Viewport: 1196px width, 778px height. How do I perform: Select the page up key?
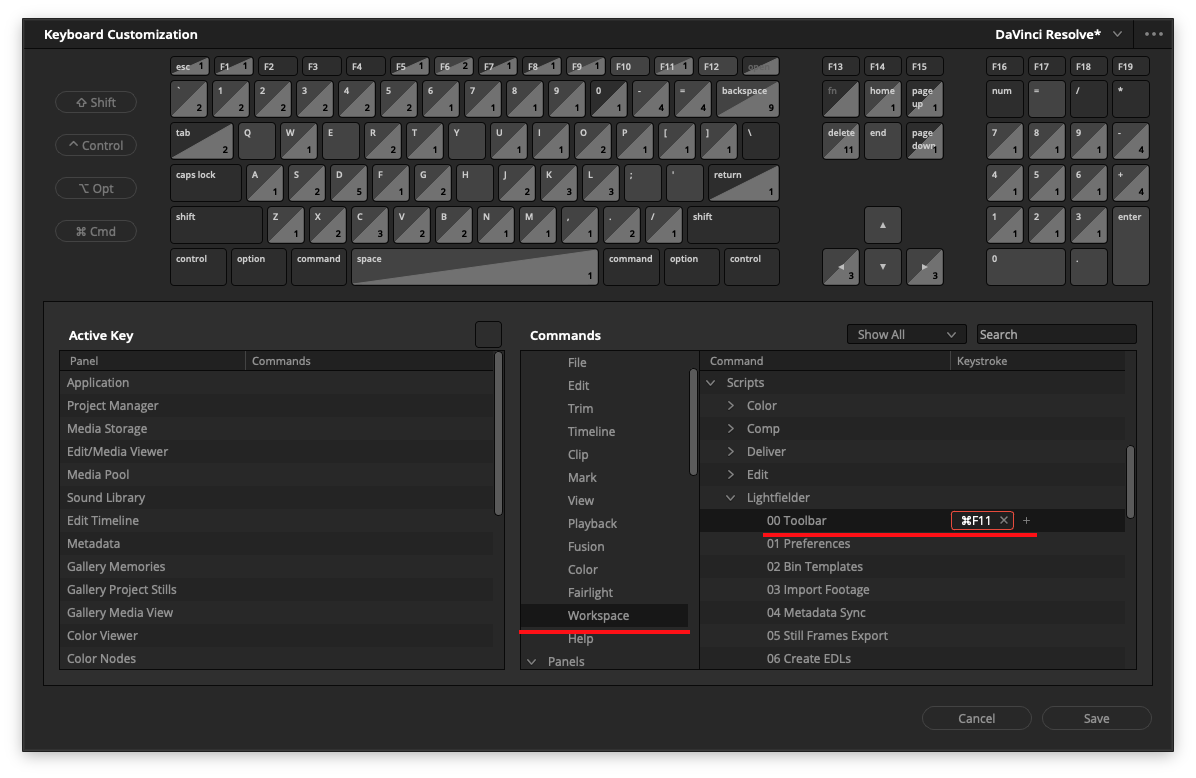pos(924,99)
